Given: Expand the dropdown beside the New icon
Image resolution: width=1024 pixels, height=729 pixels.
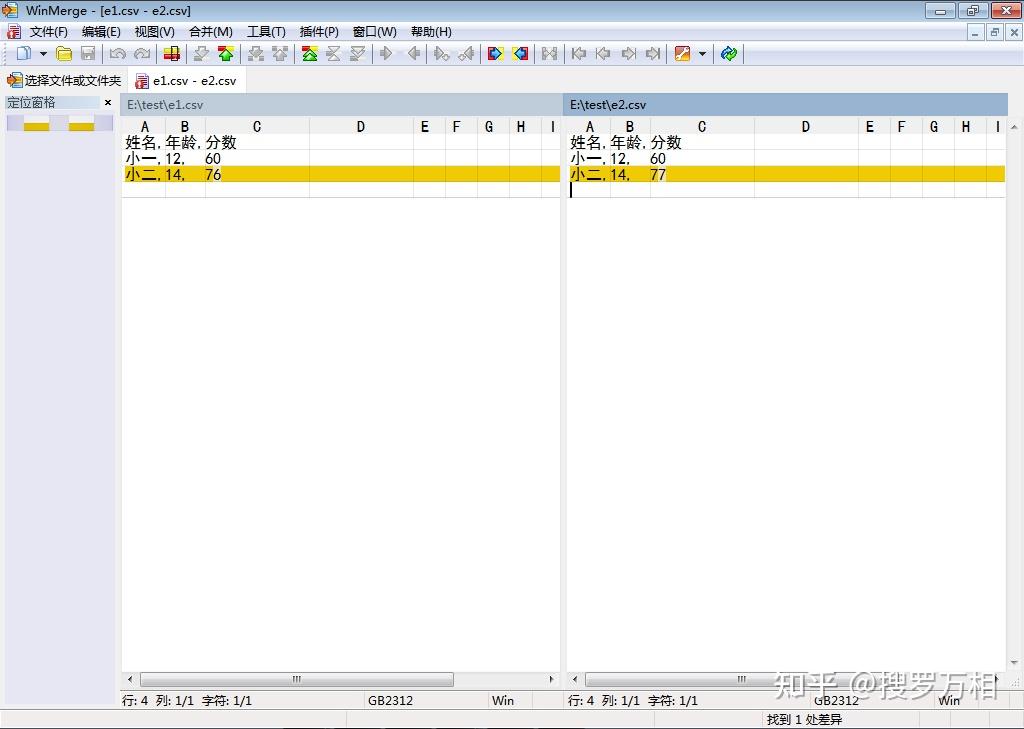Looking at the screenshot, I should [x=45, y=53].
